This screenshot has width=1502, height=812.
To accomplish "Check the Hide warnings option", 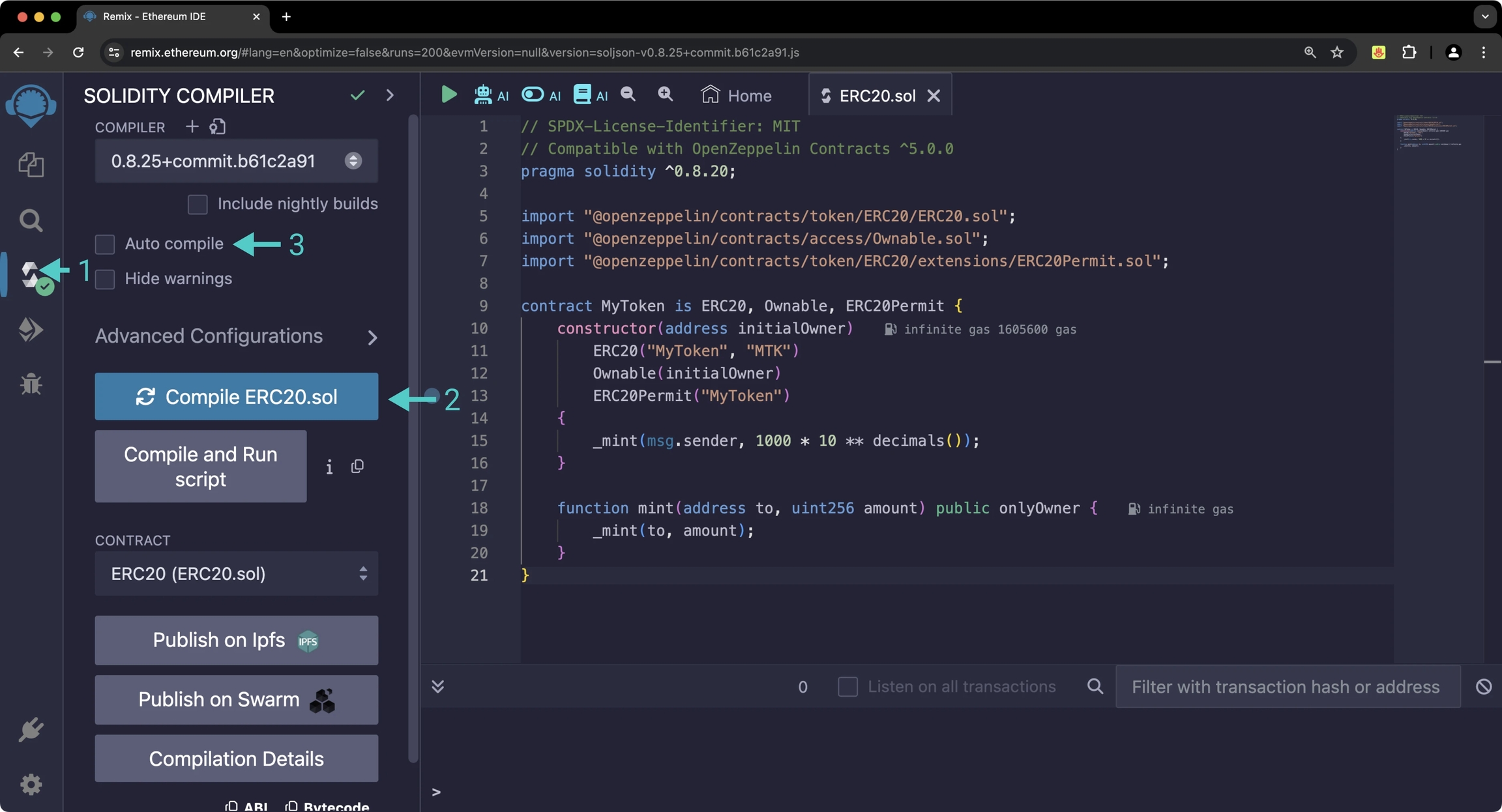I will (x=105, y=280).
